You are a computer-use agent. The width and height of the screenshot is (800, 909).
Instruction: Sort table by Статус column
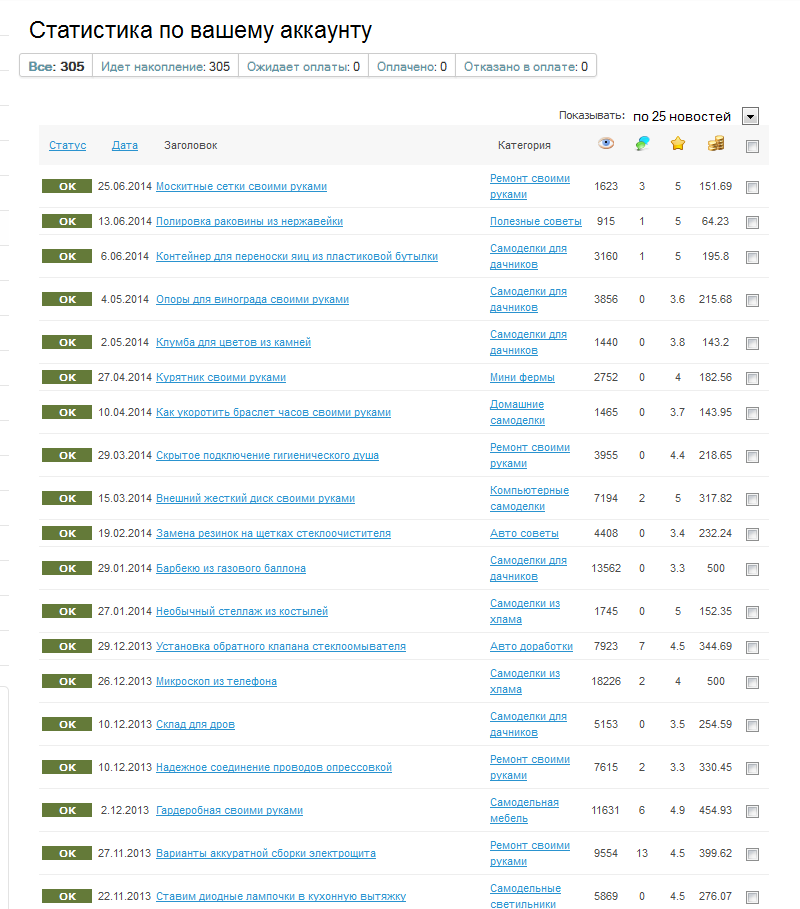[67, 145]
